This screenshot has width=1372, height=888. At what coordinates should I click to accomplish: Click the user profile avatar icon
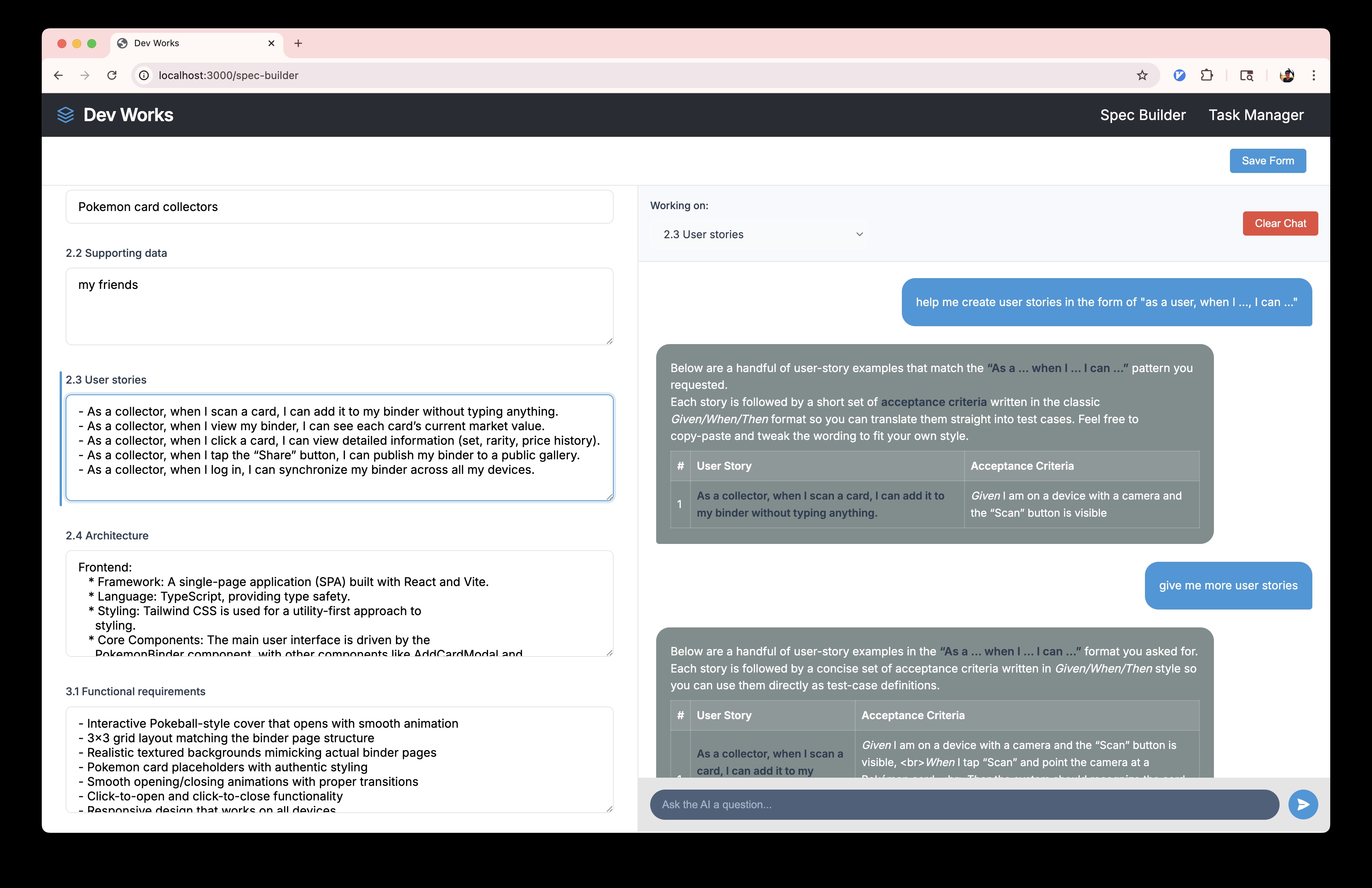(x=1287, y=75)
